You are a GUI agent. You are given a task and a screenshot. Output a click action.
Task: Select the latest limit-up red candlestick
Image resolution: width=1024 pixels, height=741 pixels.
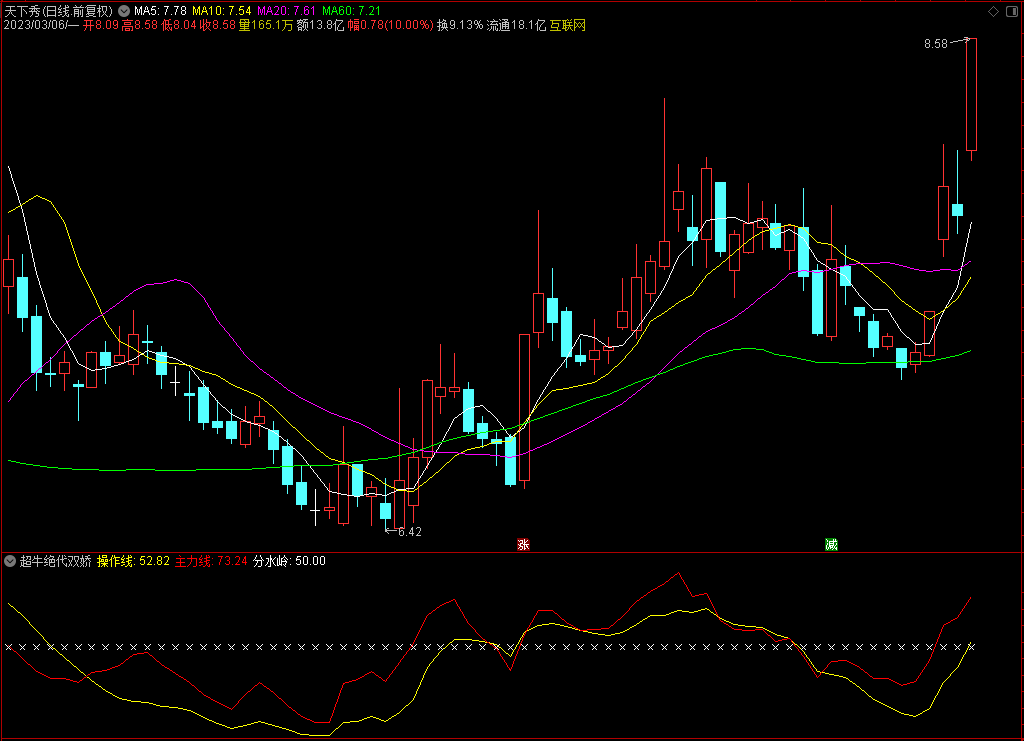pos(971,95)
